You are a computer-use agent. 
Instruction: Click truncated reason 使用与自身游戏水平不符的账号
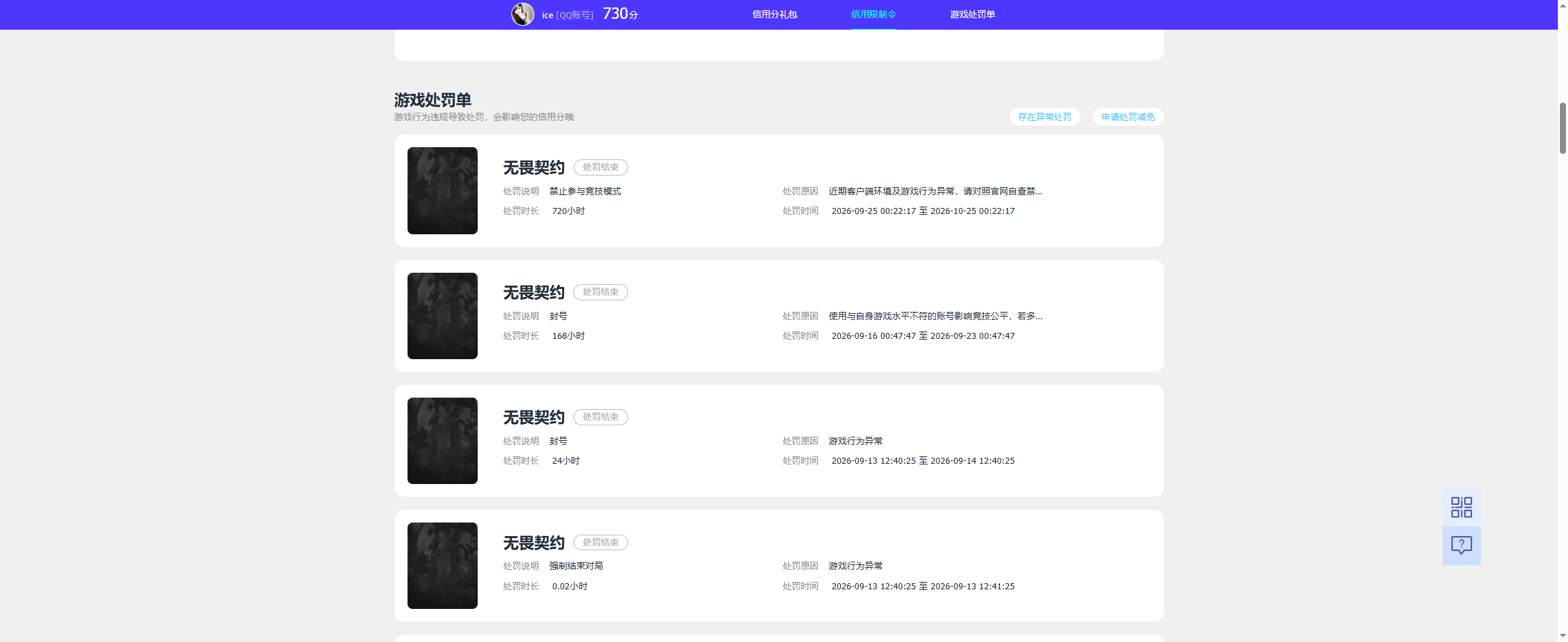pos(935,316)
